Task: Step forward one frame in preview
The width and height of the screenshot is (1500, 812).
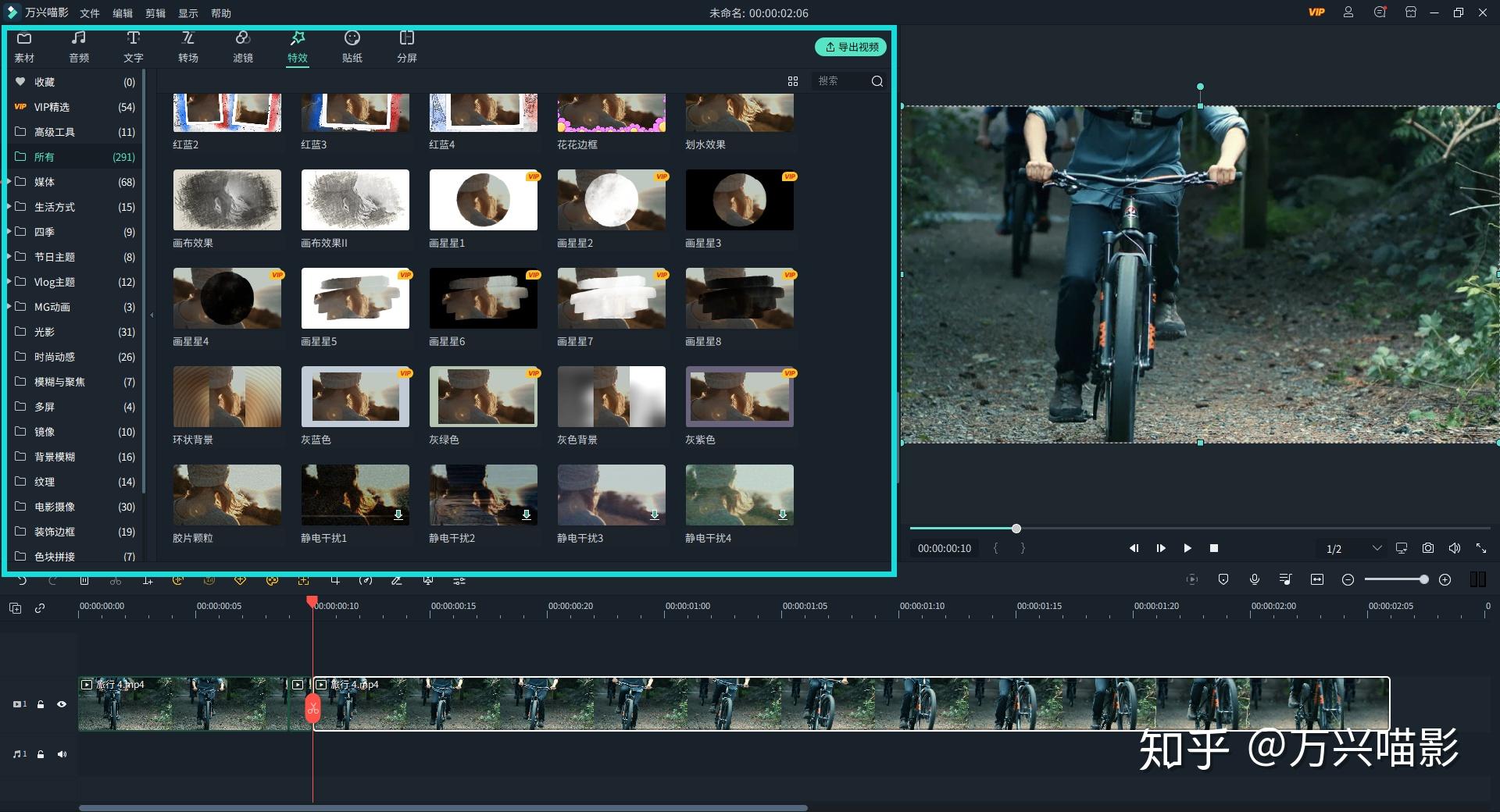Action: tap(1161, 548)
